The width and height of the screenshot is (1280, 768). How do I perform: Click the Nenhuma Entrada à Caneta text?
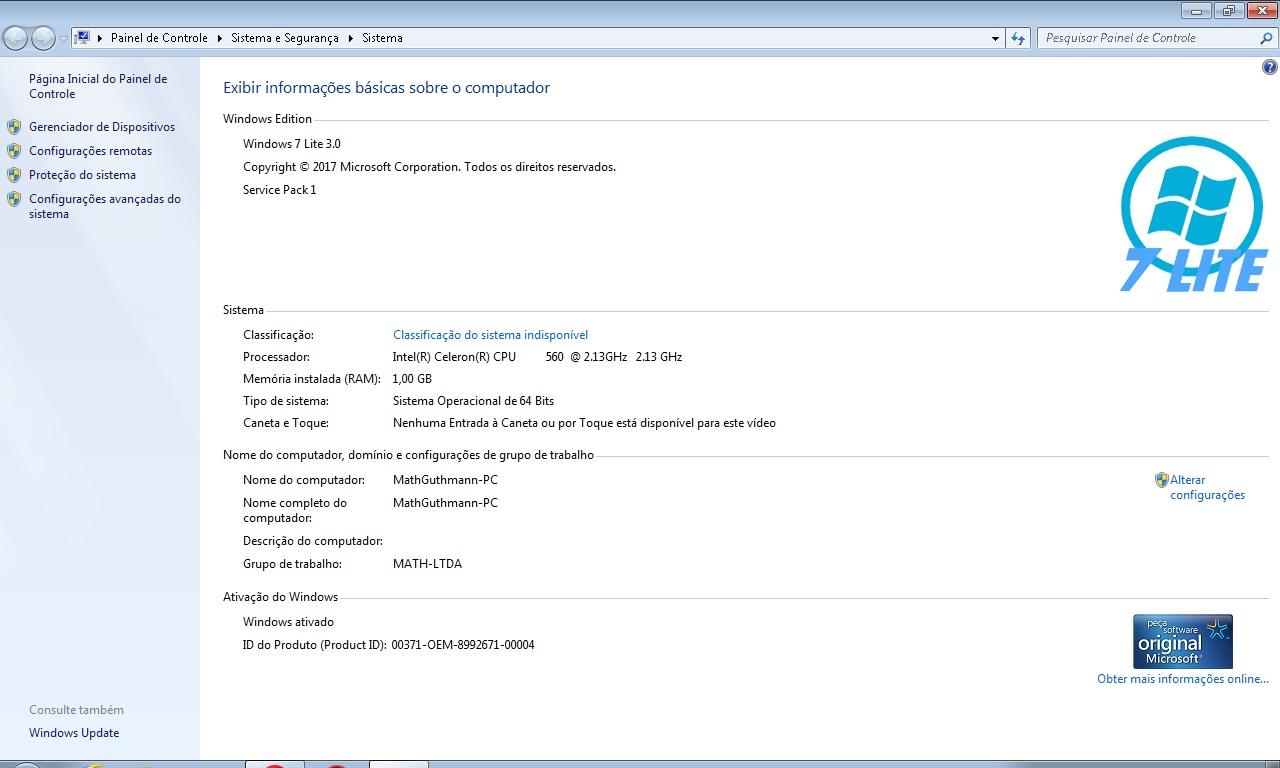pyautogui.click(x=584, y=423)
